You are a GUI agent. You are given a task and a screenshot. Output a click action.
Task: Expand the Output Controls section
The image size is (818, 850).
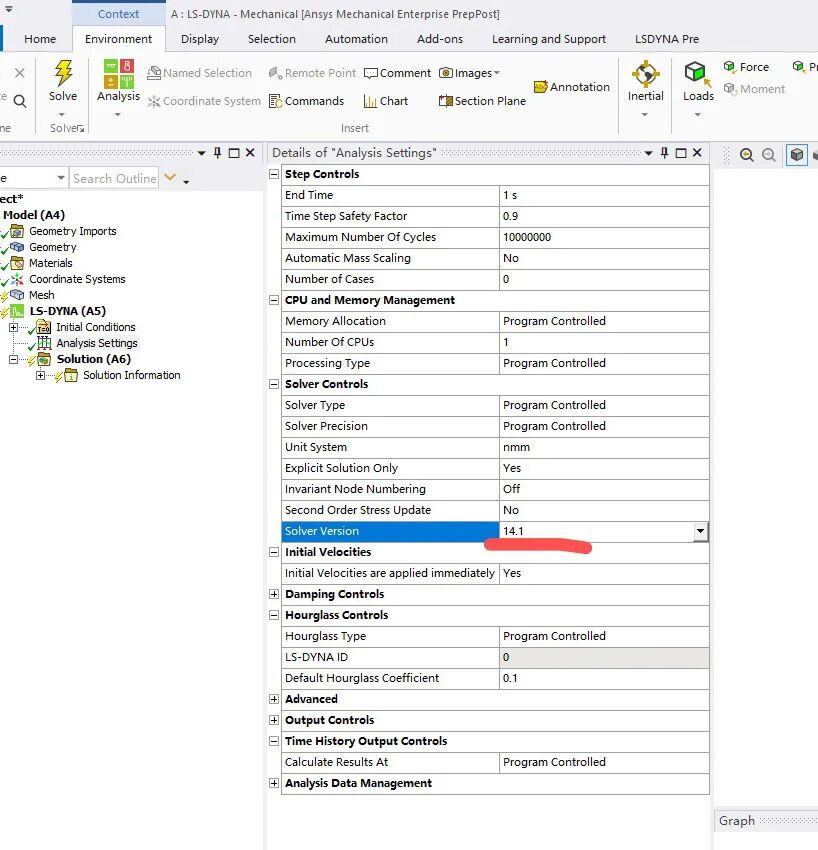(x=274, y=720)
